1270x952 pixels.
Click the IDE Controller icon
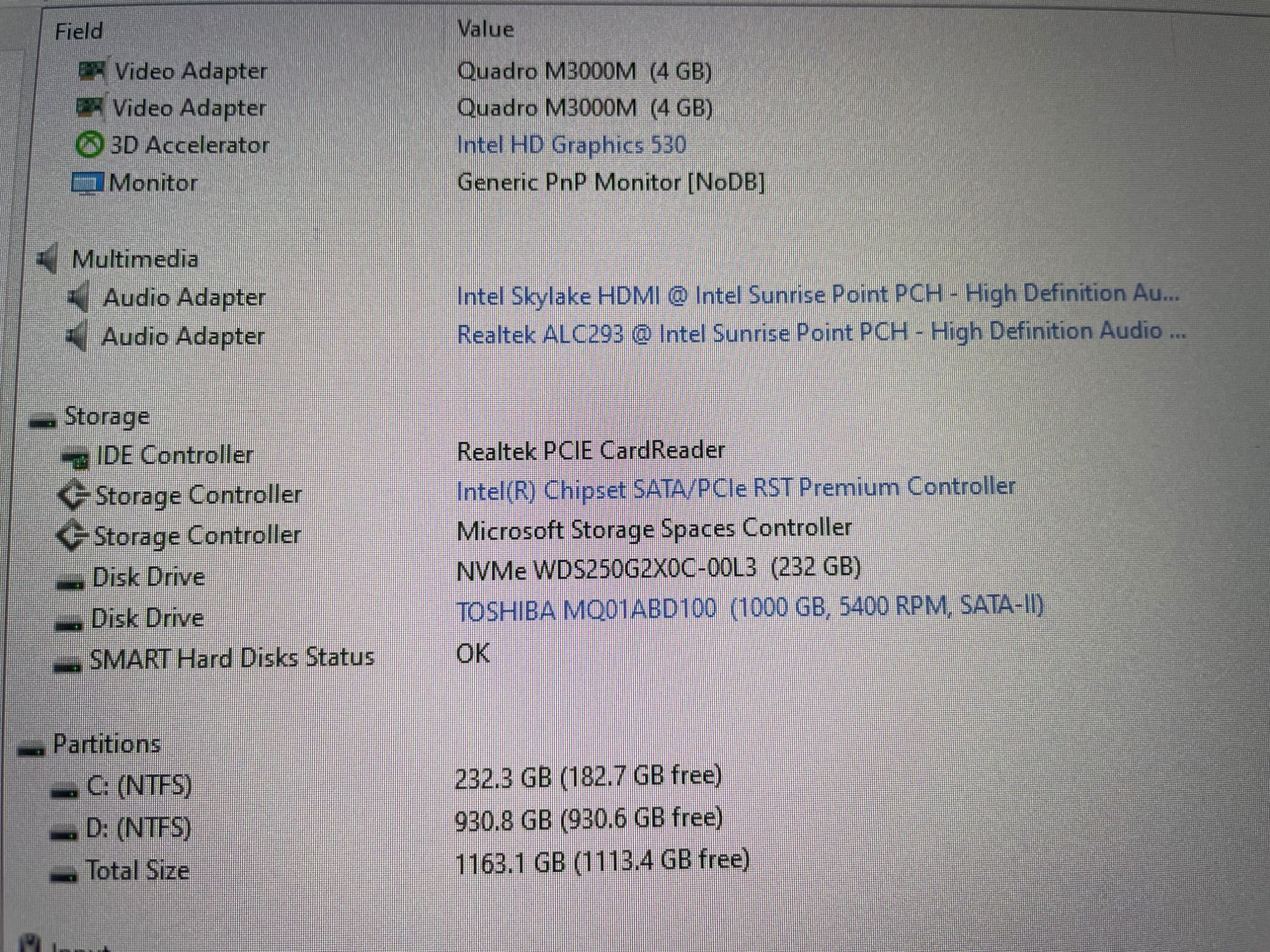tap(76, 458)
